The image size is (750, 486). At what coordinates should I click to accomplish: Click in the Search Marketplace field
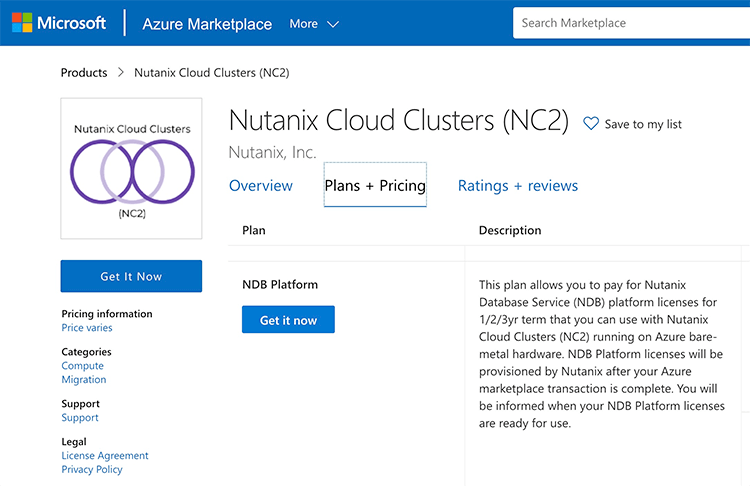pyautogui.click(x=630, y=23)
